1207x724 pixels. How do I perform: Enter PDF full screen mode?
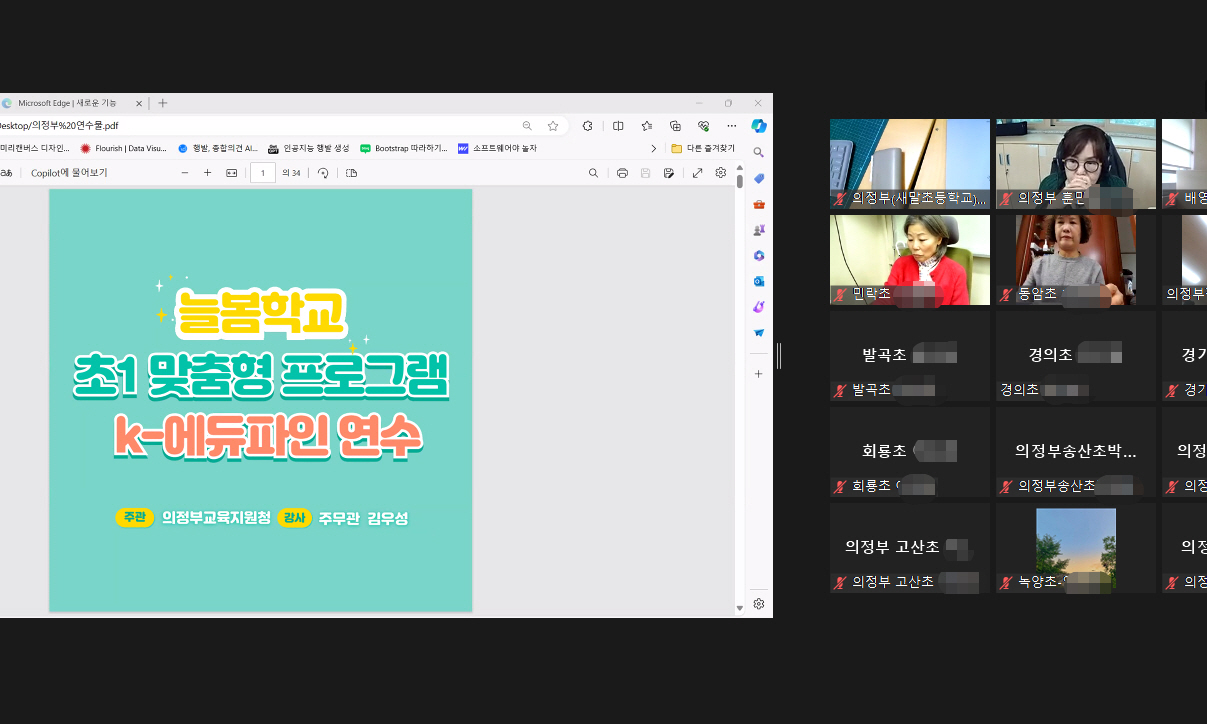tap(697, 173)
